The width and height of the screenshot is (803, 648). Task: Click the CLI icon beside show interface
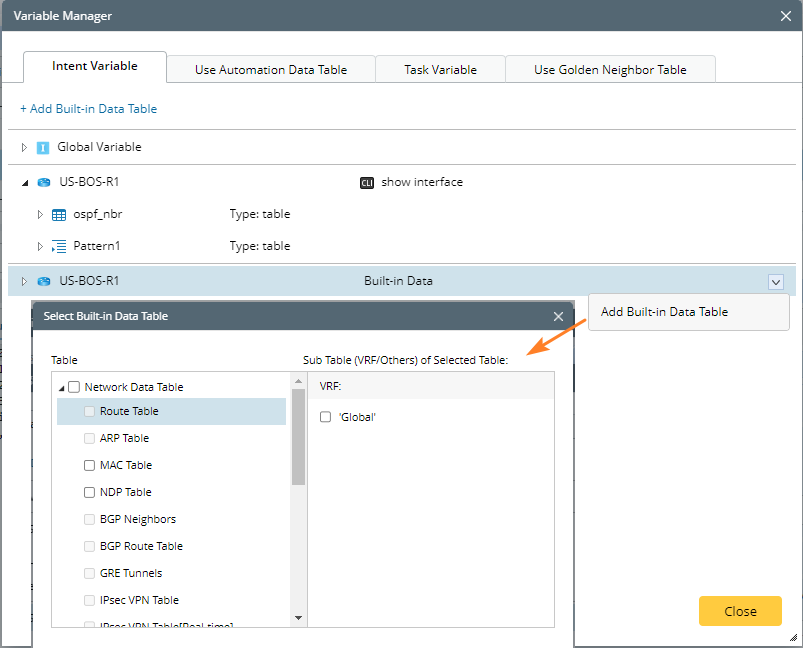367,183
